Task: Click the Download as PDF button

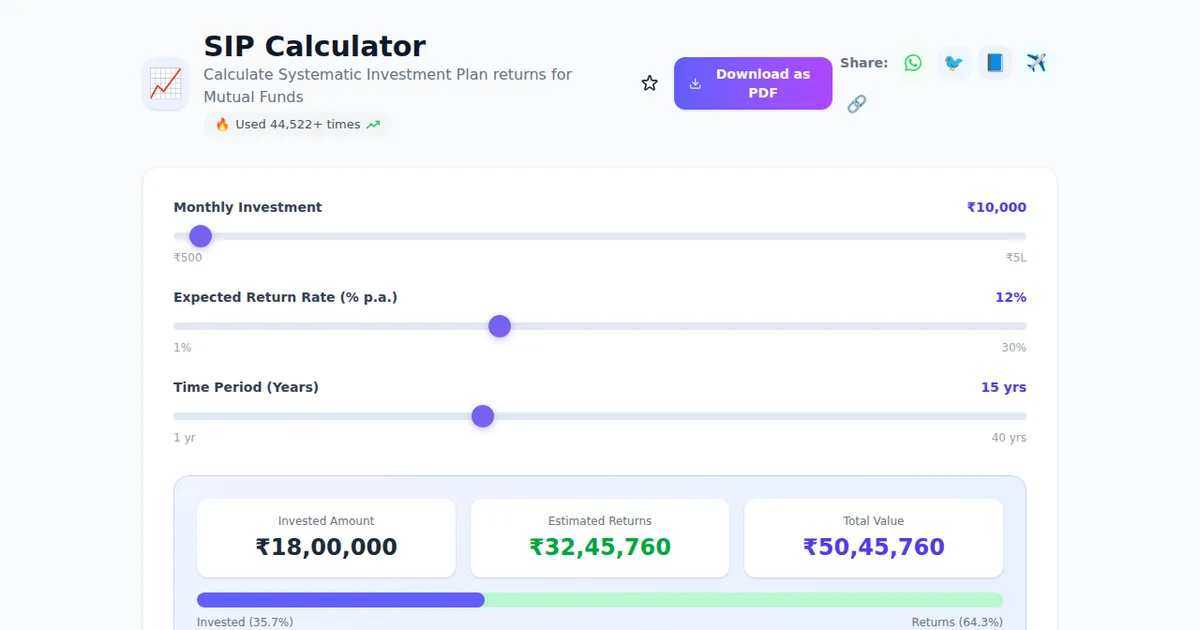Action: click(752, 83)
